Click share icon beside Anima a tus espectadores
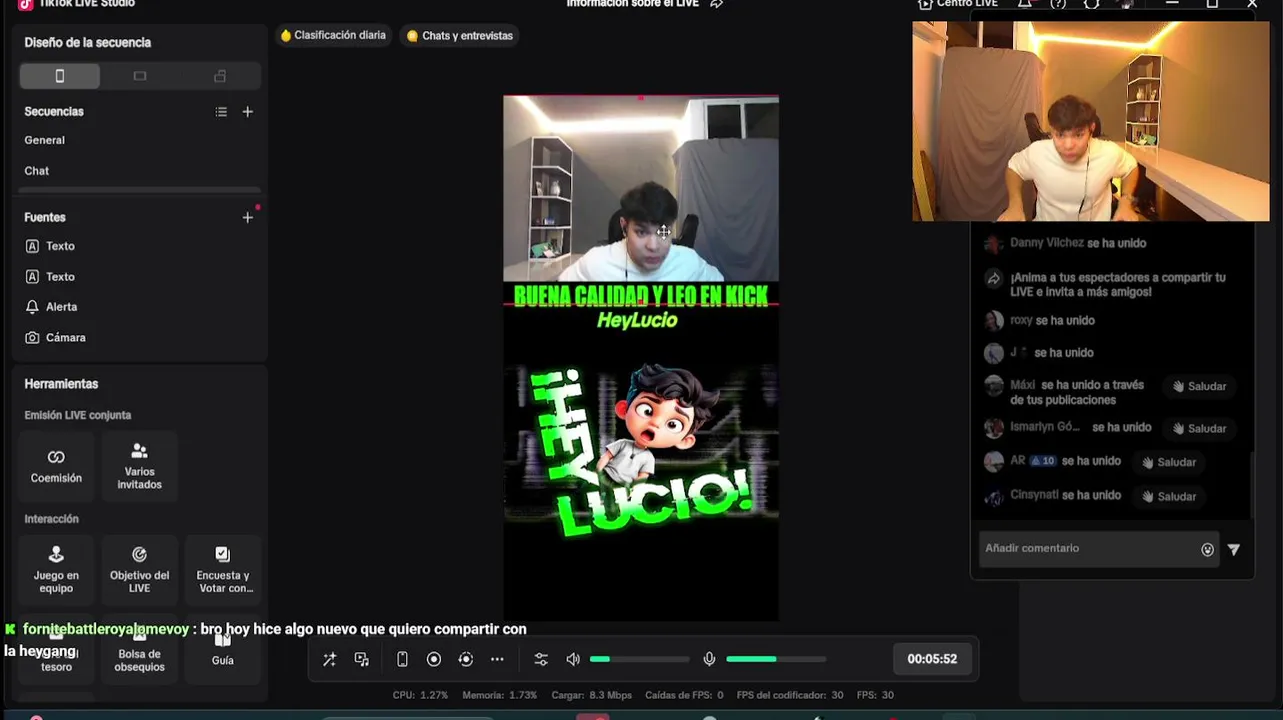This screenshot has height=720, width=1283. pyautogui.click(x=993, y=279)
